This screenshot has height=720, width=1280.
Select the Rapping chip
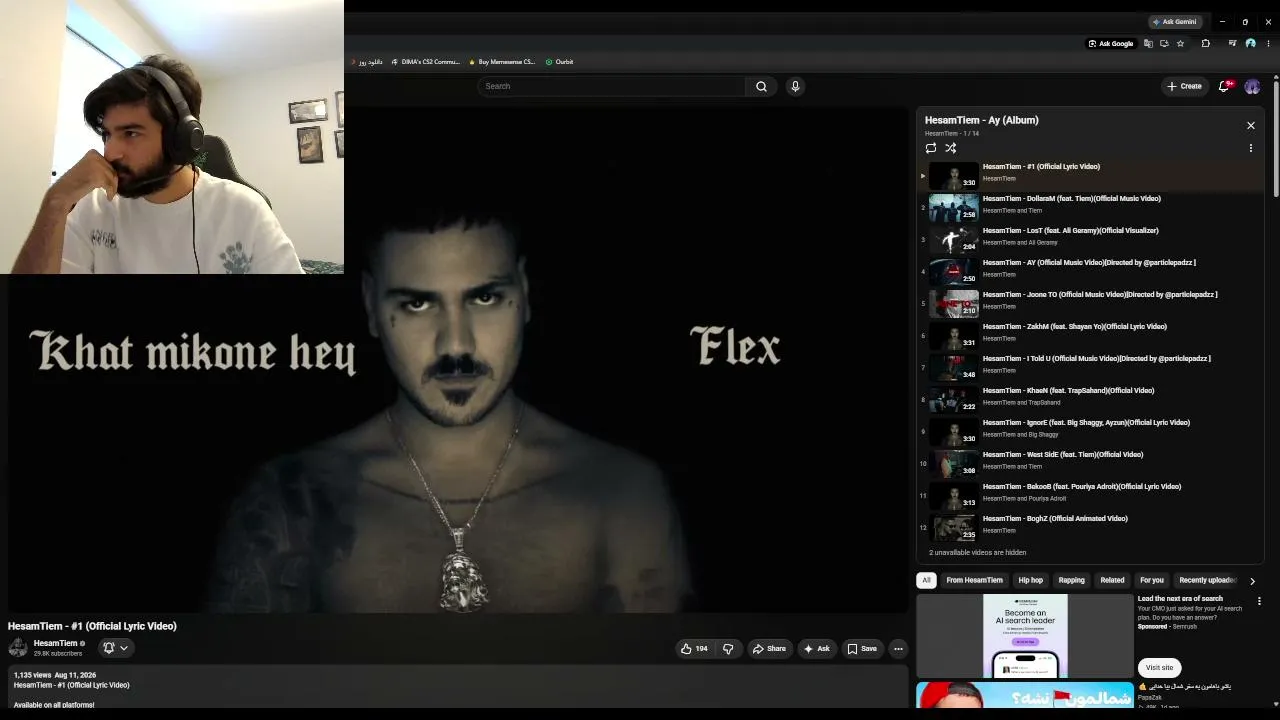tap(1071, 580)
